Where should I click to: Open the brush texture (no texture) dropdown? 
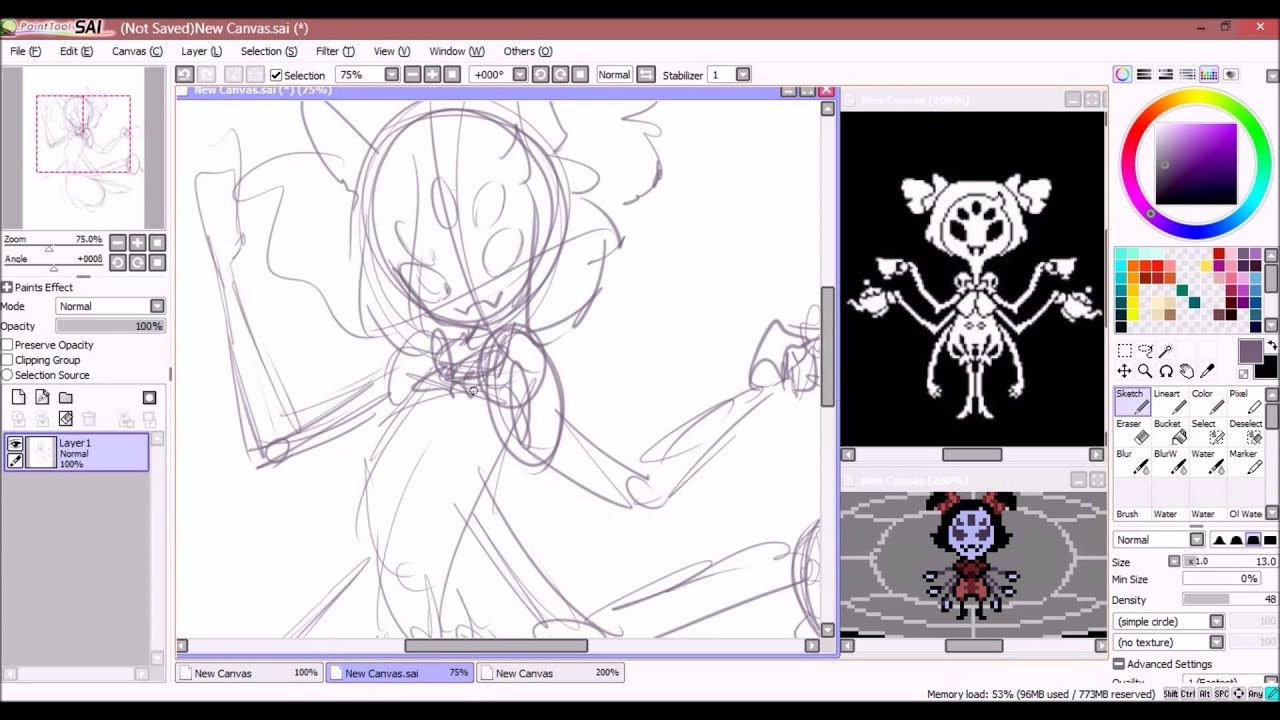(1216, 643)
